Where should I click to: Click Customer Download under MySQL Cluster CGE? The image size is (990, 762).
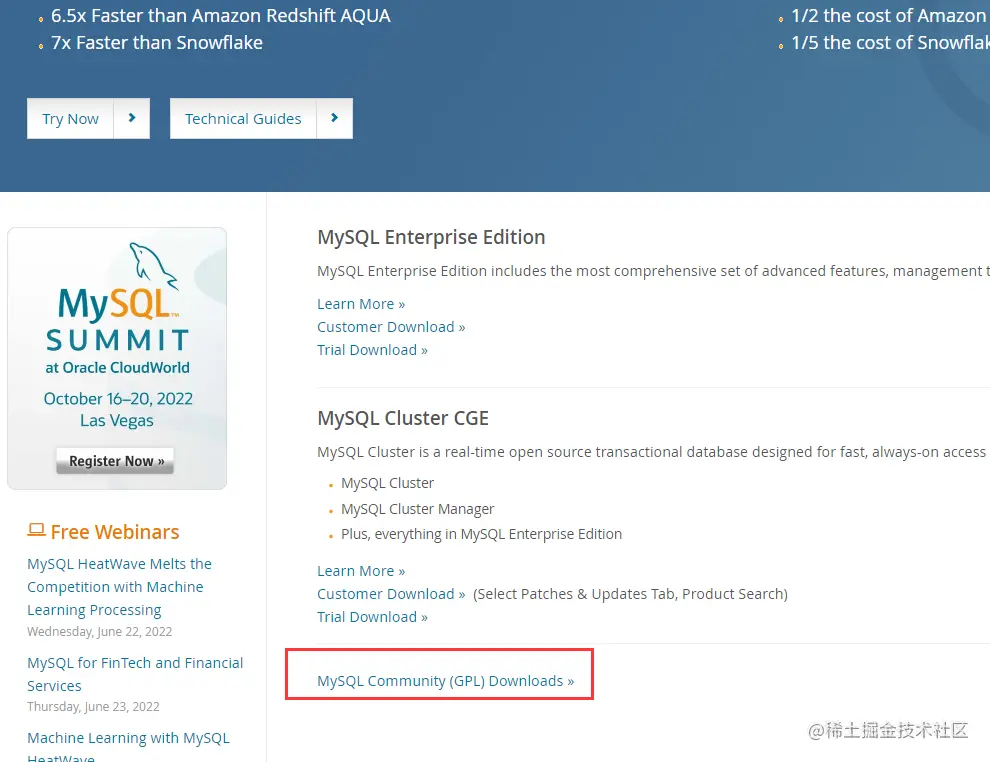point(391,594)
